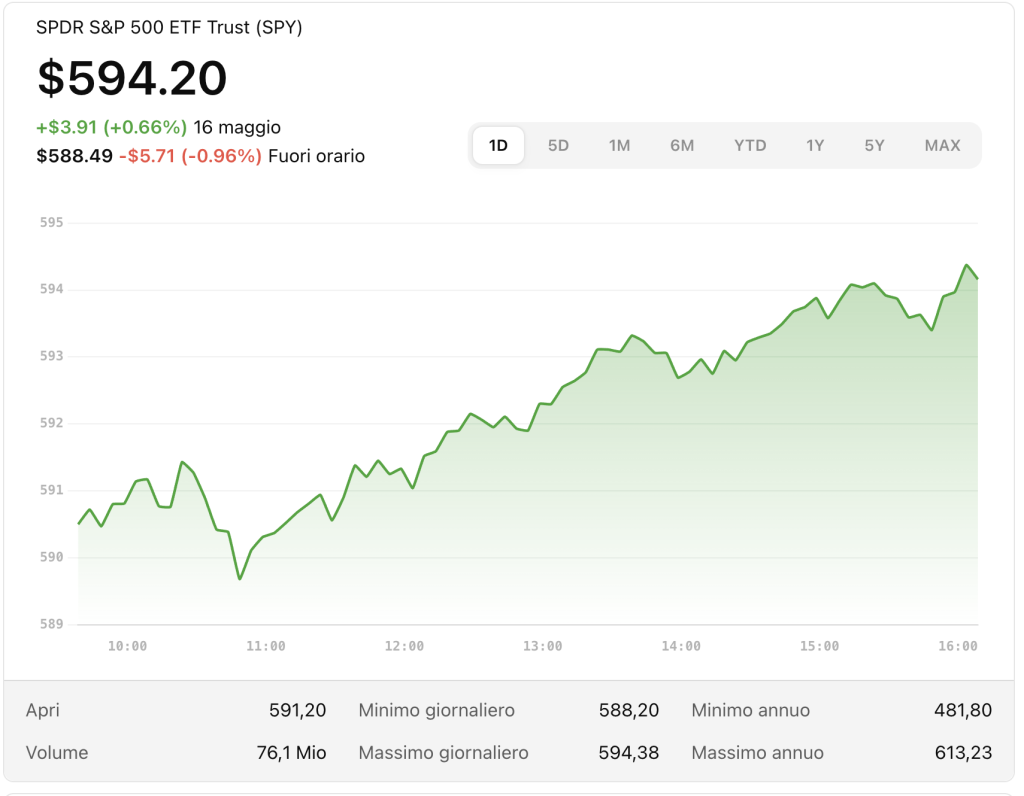Viewport: 1024px width, 796px height.
Task: Show the 5Y chart range
Action: pos(874,145)
